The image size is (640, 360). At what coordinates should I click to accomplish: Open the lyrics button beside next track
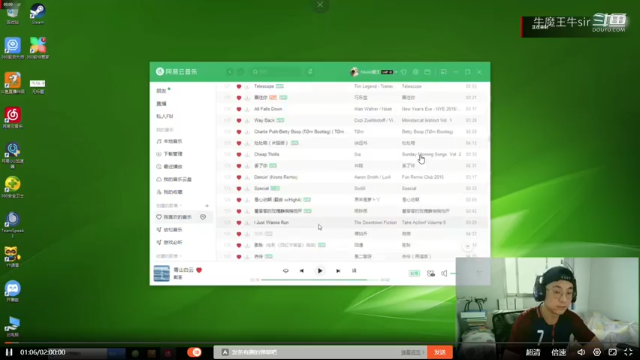[354, 271]
